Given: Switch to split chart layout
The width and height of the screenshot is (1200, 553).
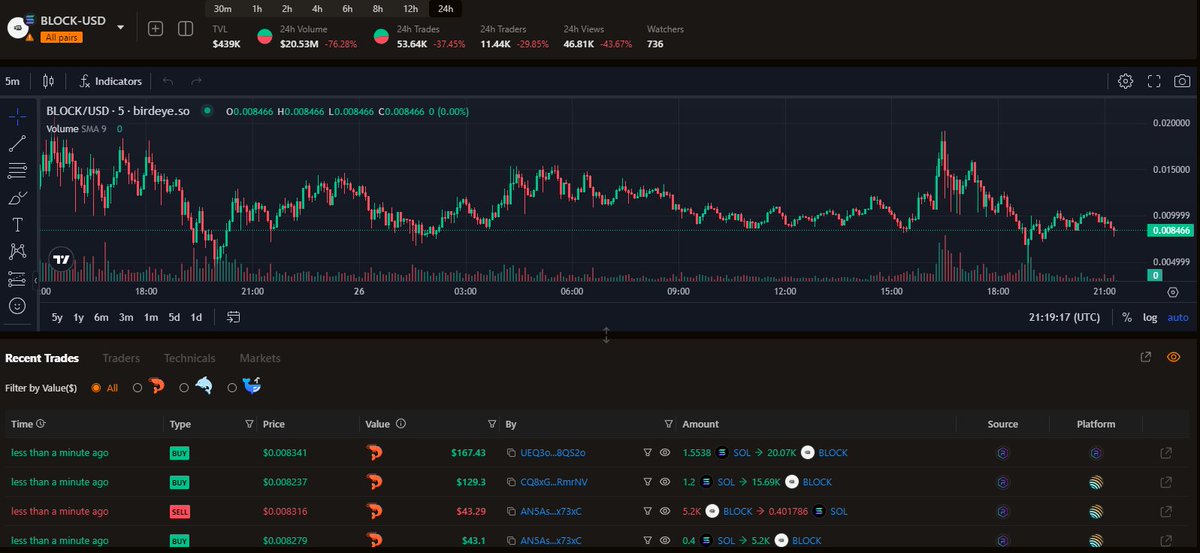Looking at the screenshot, I should point(185,28).
